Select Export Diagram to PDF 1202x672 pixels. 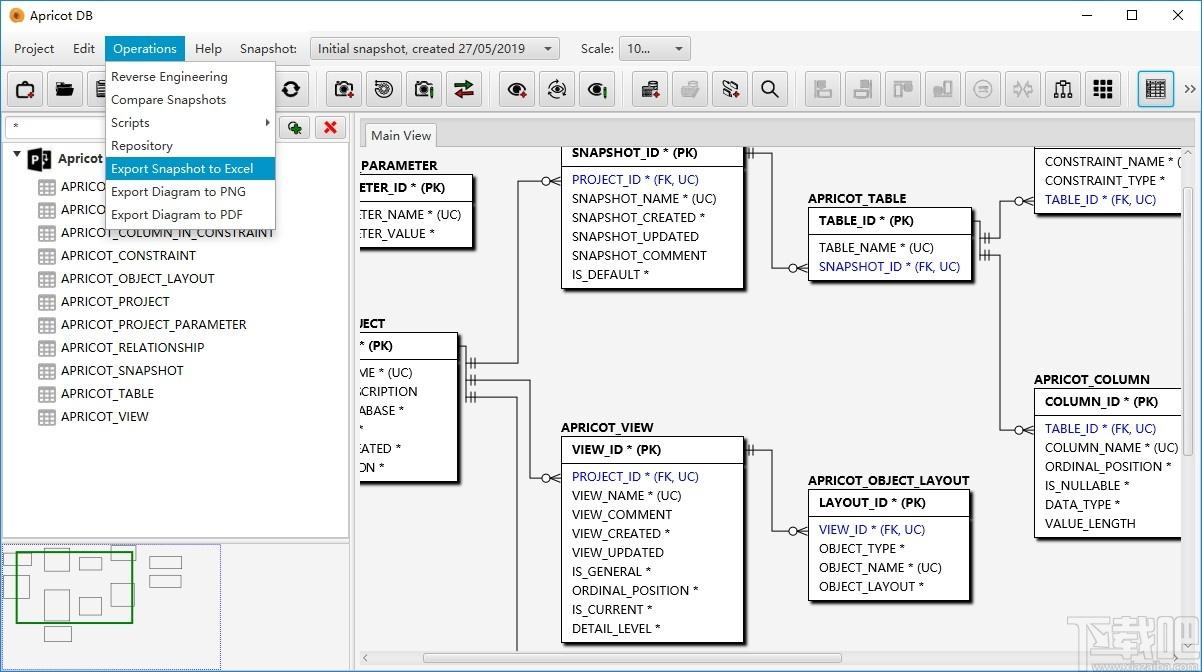[190, 214]
